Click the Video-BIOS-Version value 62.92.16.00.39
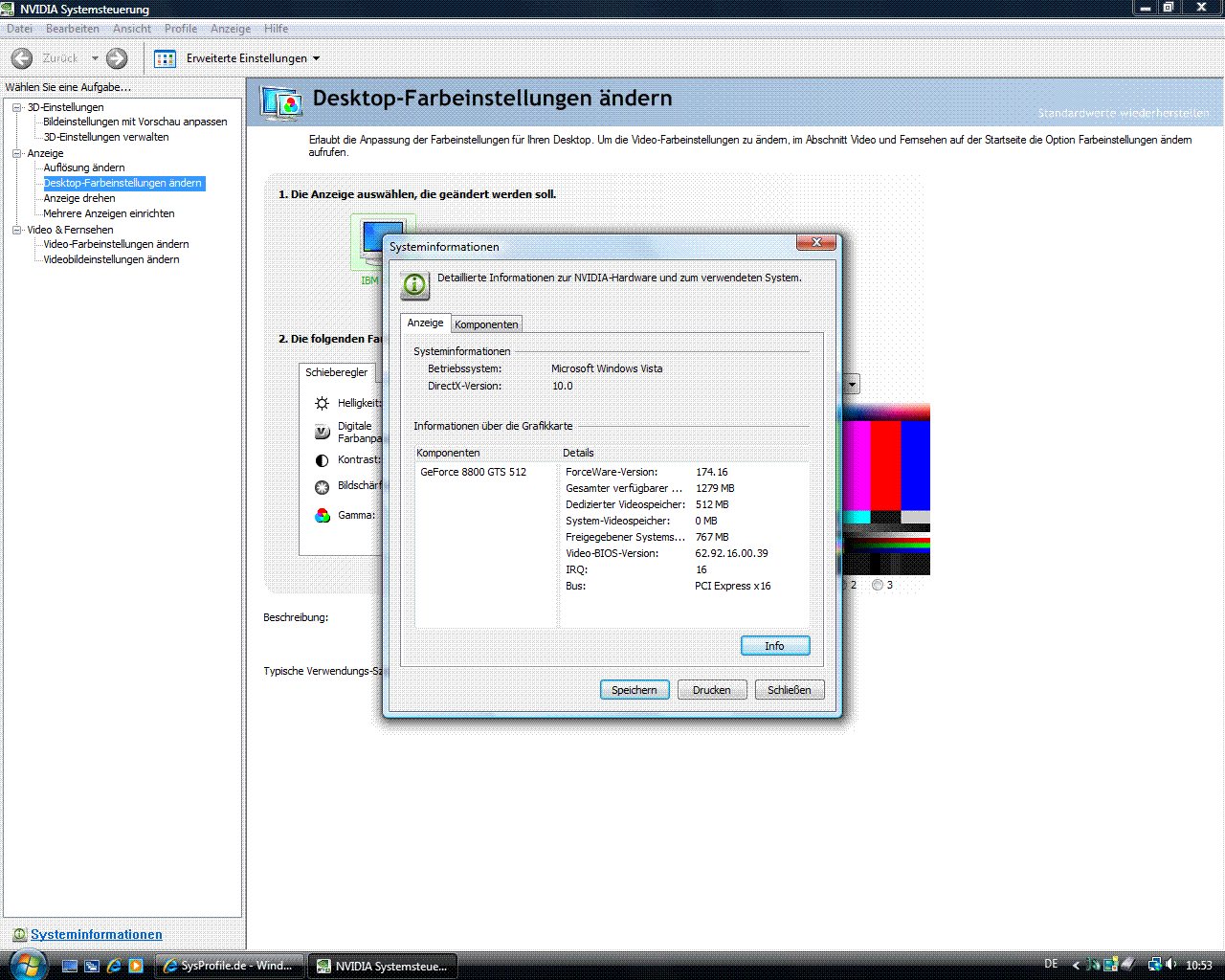Image resolution: width=1225 pixels, height=980 pixels. coord(731,553)
